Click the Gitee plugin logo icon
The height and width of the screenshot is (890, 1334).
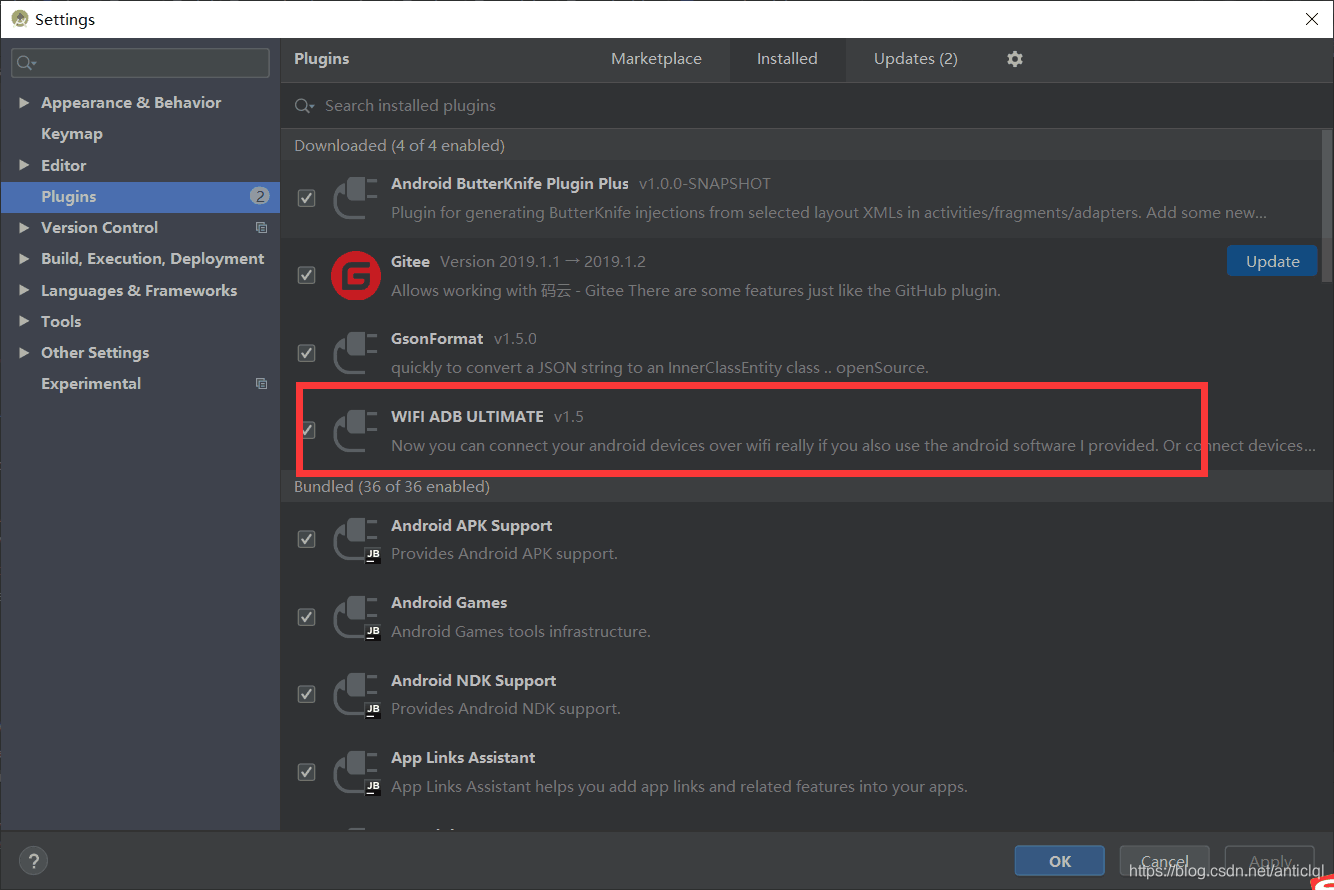tap(356, 275)
